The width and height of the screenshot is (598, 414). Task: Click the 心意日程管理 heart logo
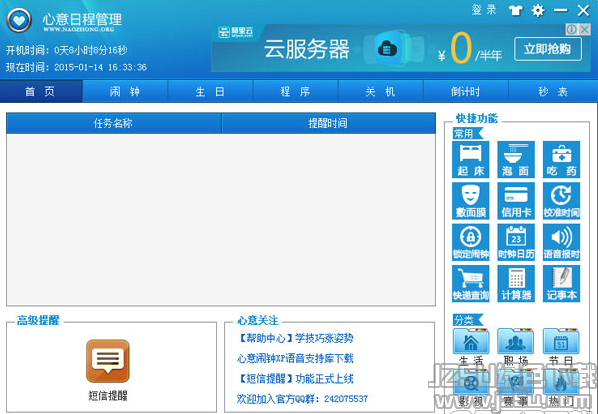pyautogui.click(x=19, y=20)
